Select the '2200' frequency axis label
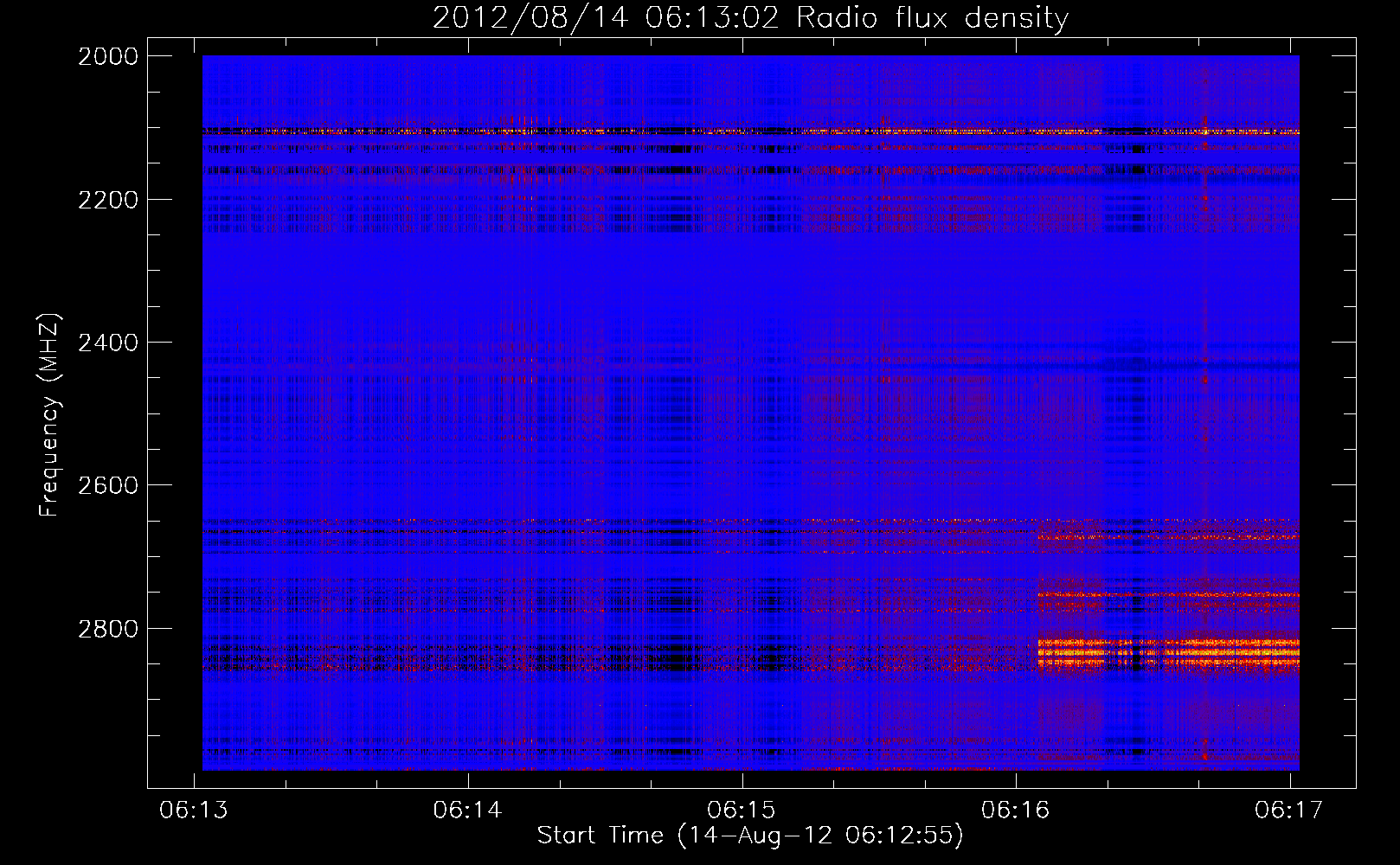Screen dimensions: 1400x865 (108, 200)
